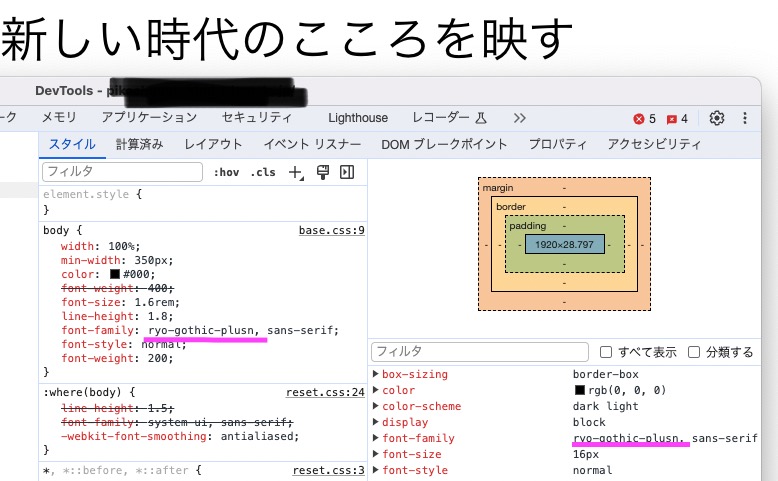
Task: Click line-height: 1.8 declaration
Action: (x=117, y=316)
